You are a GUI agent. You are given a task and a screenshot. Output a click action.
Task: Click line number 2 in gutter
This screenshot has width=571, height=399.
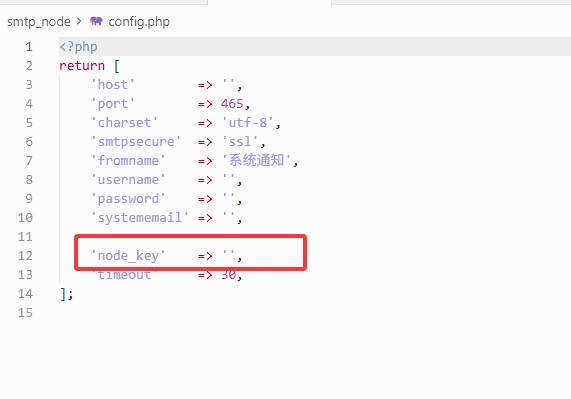tap(29, 66)
